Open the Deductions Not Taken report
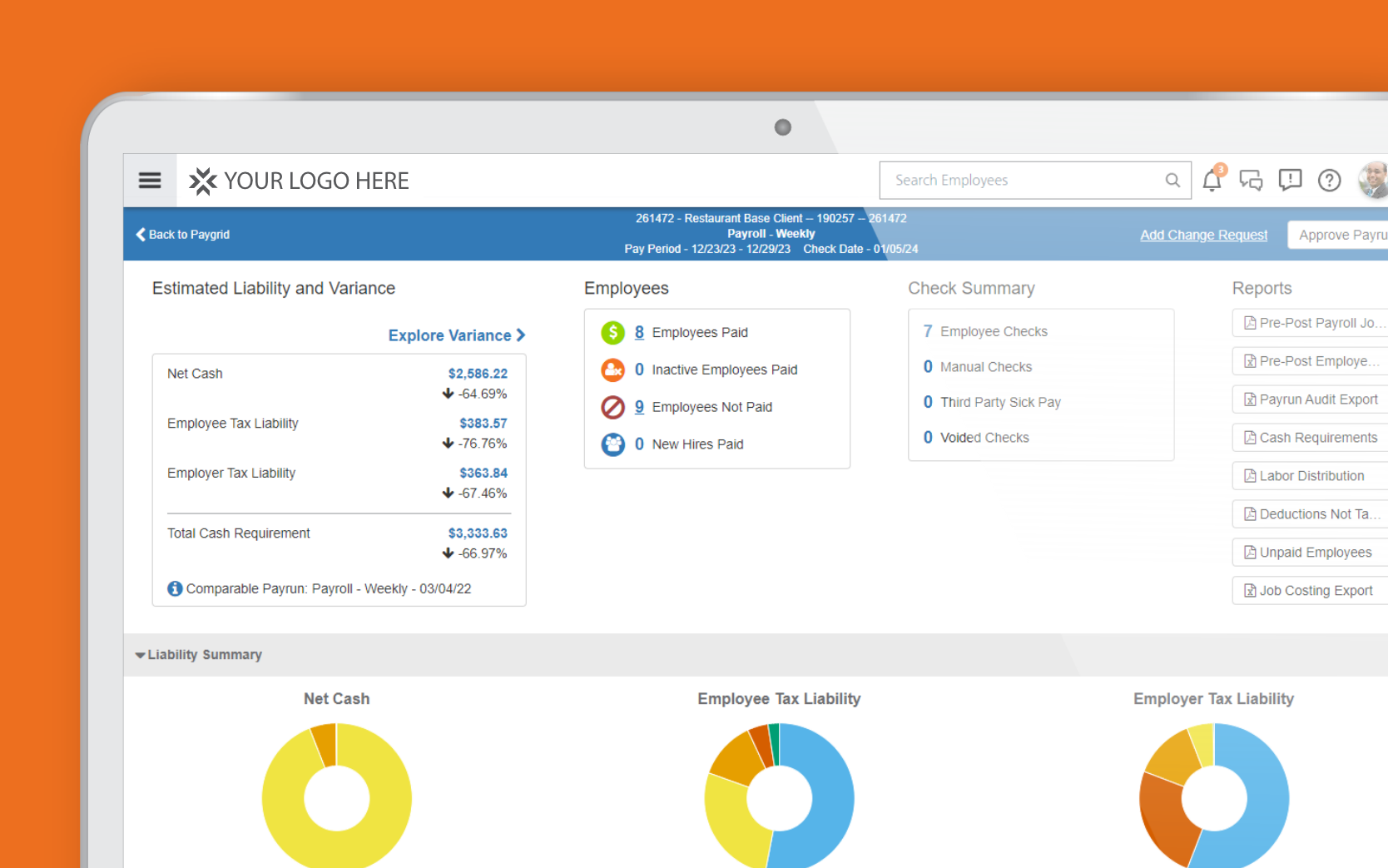 pos(1310,514)
